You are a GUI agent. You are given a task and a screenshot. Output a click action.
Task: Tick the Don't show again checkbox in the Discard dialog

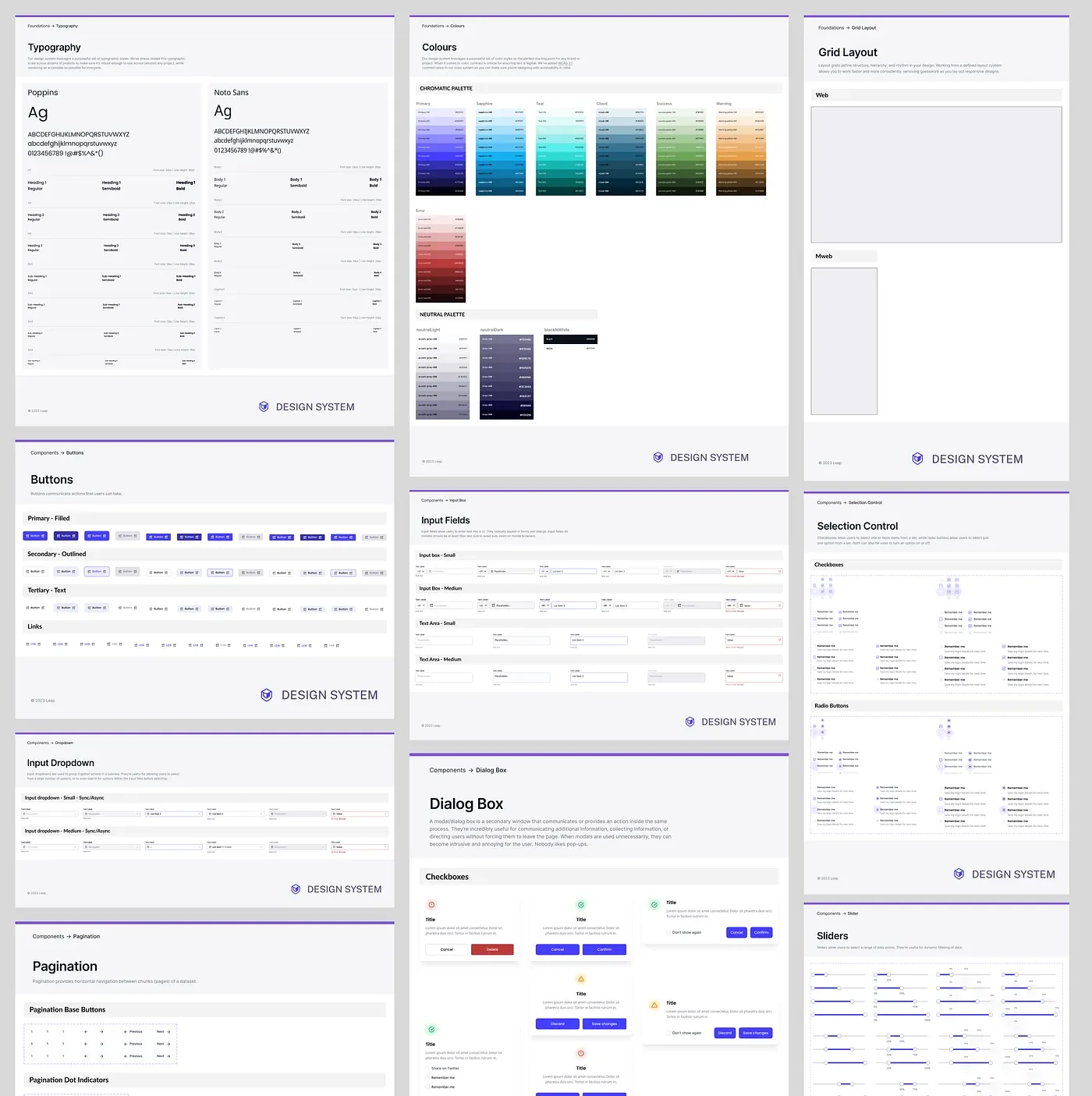point(668,1033)
